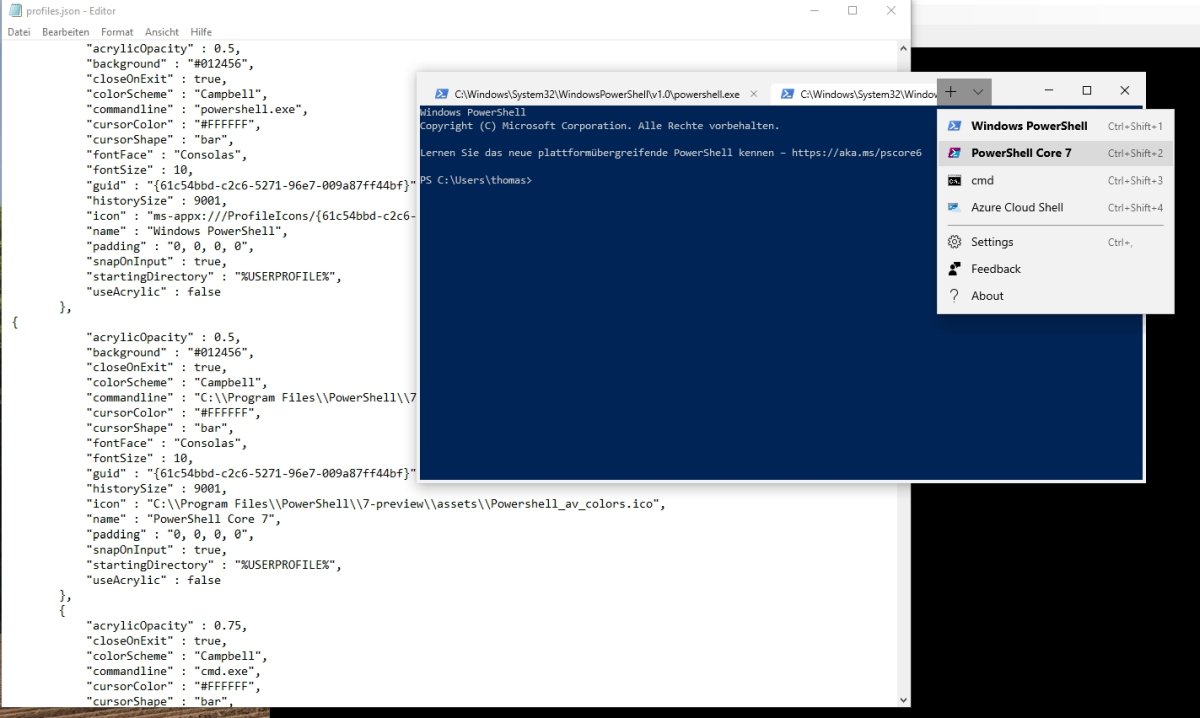Maximize the Windows Terminal window
This screenshot has height=718, width=1200.
(1087, 91)
